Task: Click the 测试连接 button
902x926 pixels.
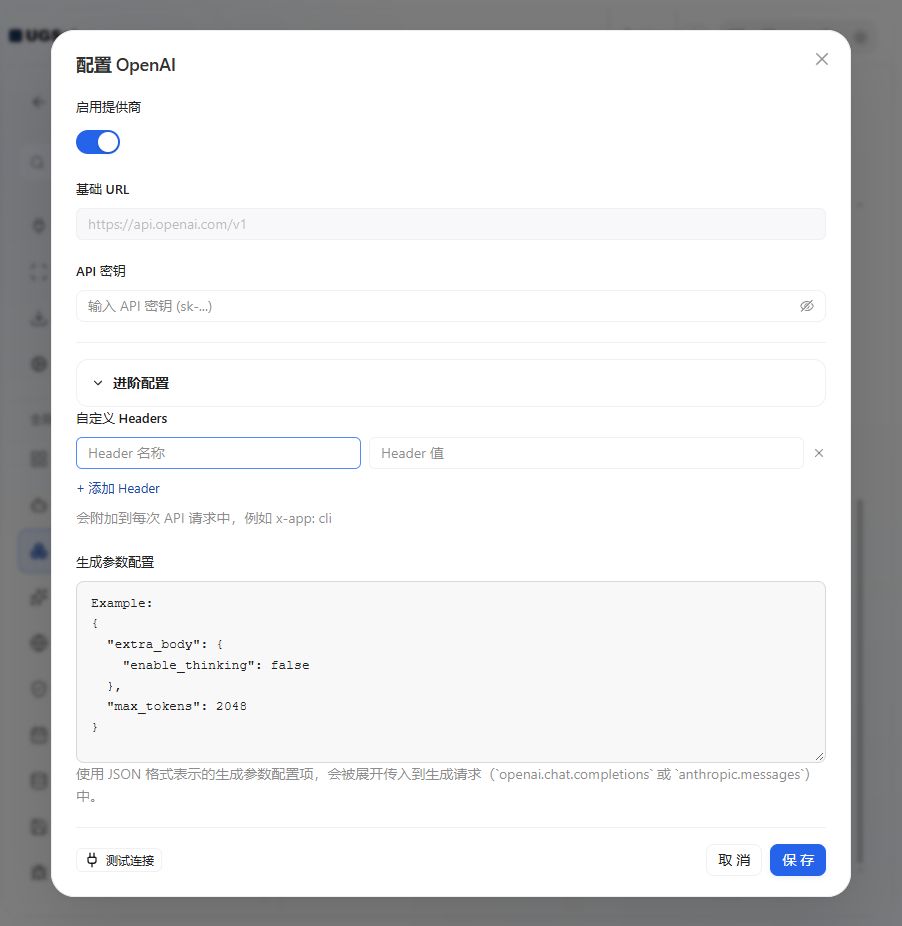Action: 119,860
